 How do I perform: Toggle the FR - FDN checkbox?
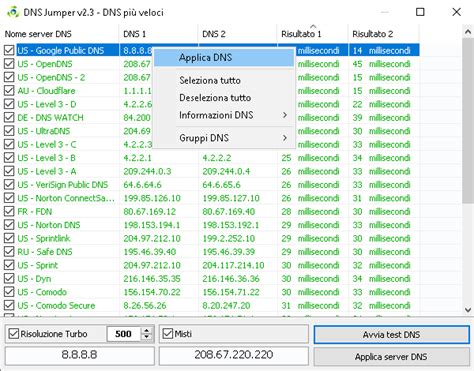(x=9, y=211)
